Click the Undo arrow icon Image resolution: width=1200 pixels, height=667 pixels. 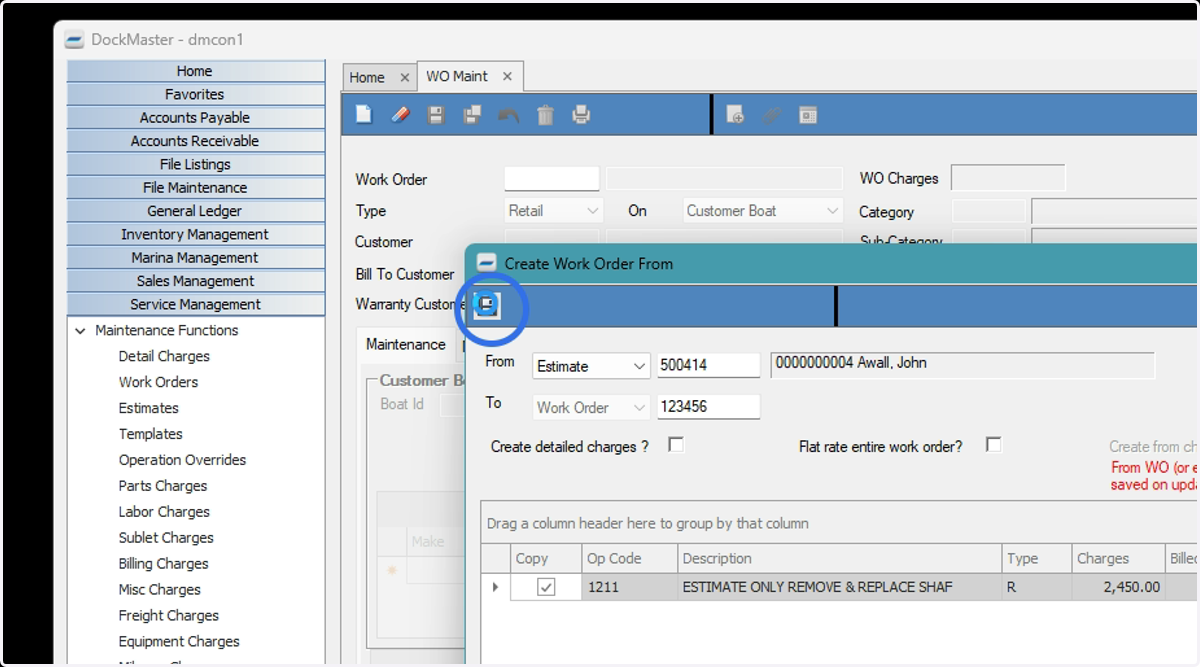[x=509, y=115]
